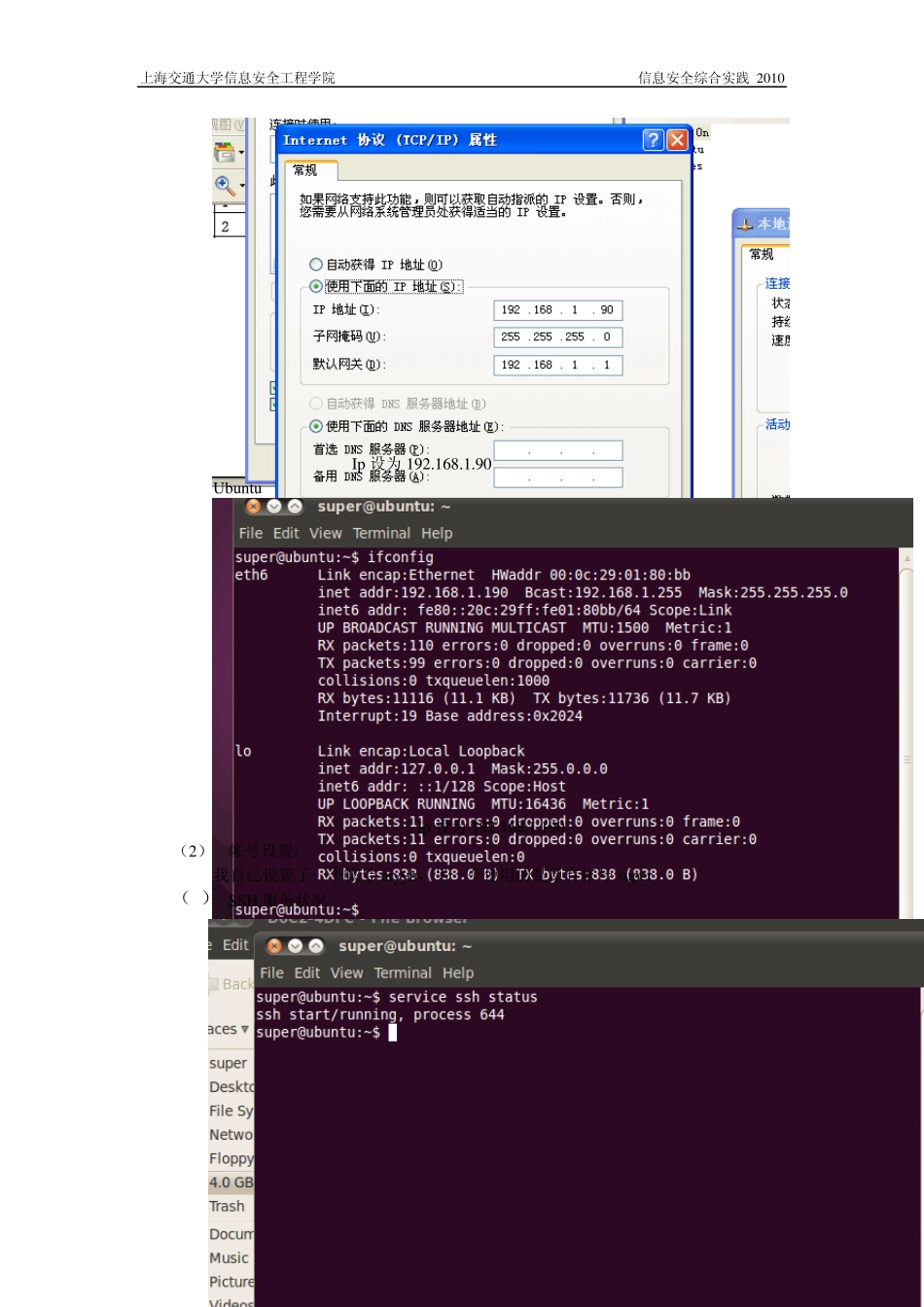Select 4.0 GB volume in File Browser sidebar
The height and width of the screenshot is (1307, 924).
click(x=231, y=1183)
